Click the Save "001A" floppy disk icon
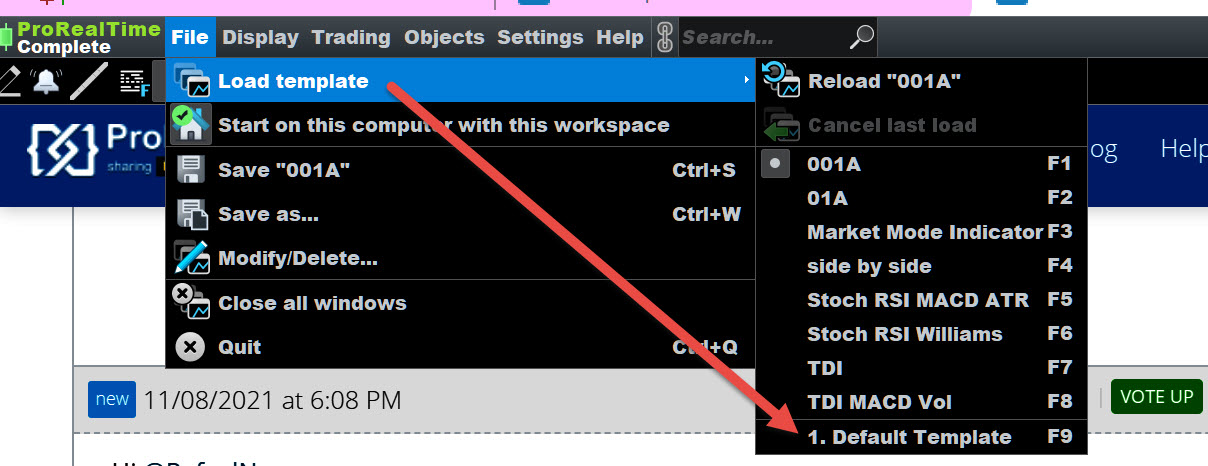The height and width of the screenshot is (466, 1208). [x=190, y=170]
